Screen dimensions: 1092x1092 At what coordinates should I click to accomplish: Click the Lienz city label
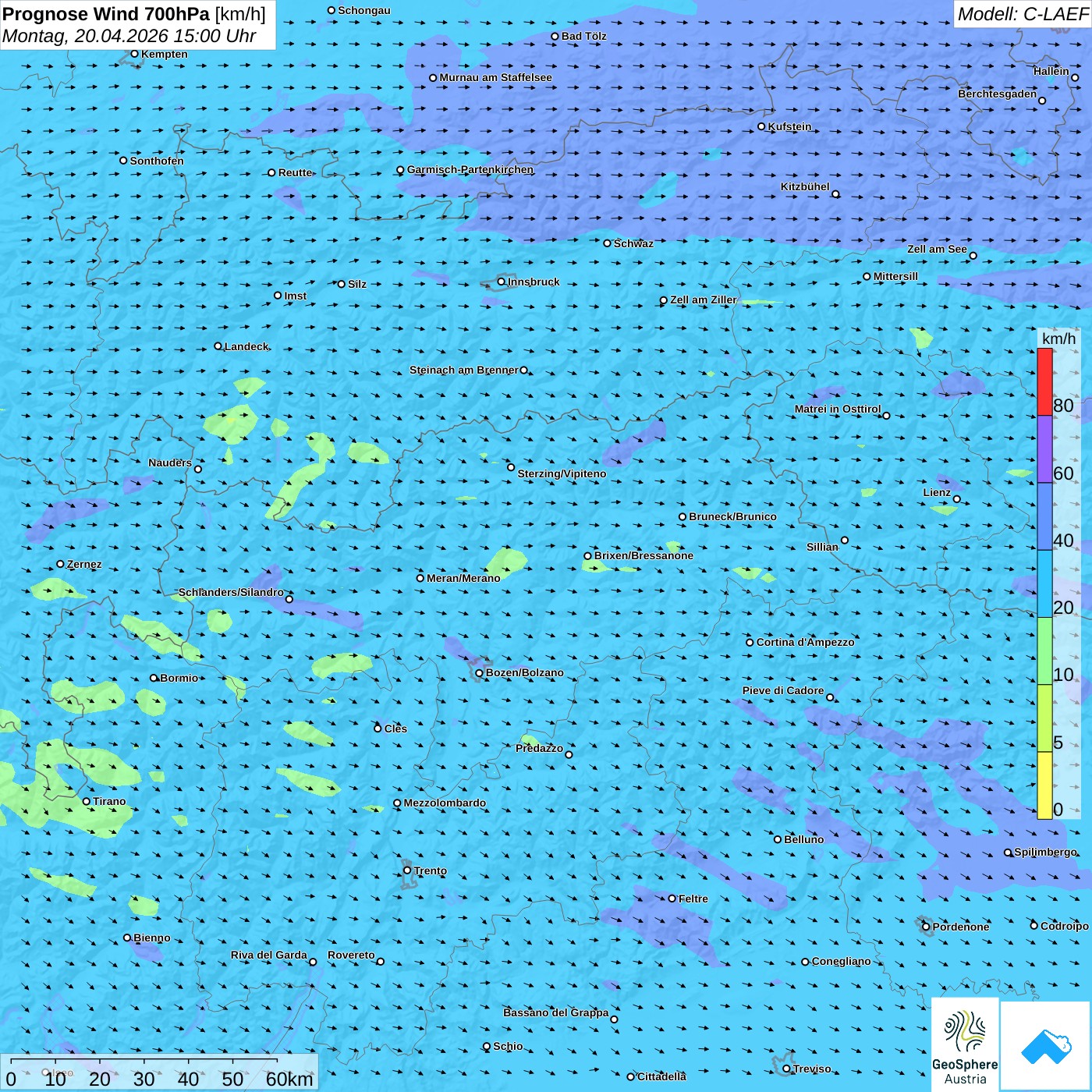click(937, 492)
